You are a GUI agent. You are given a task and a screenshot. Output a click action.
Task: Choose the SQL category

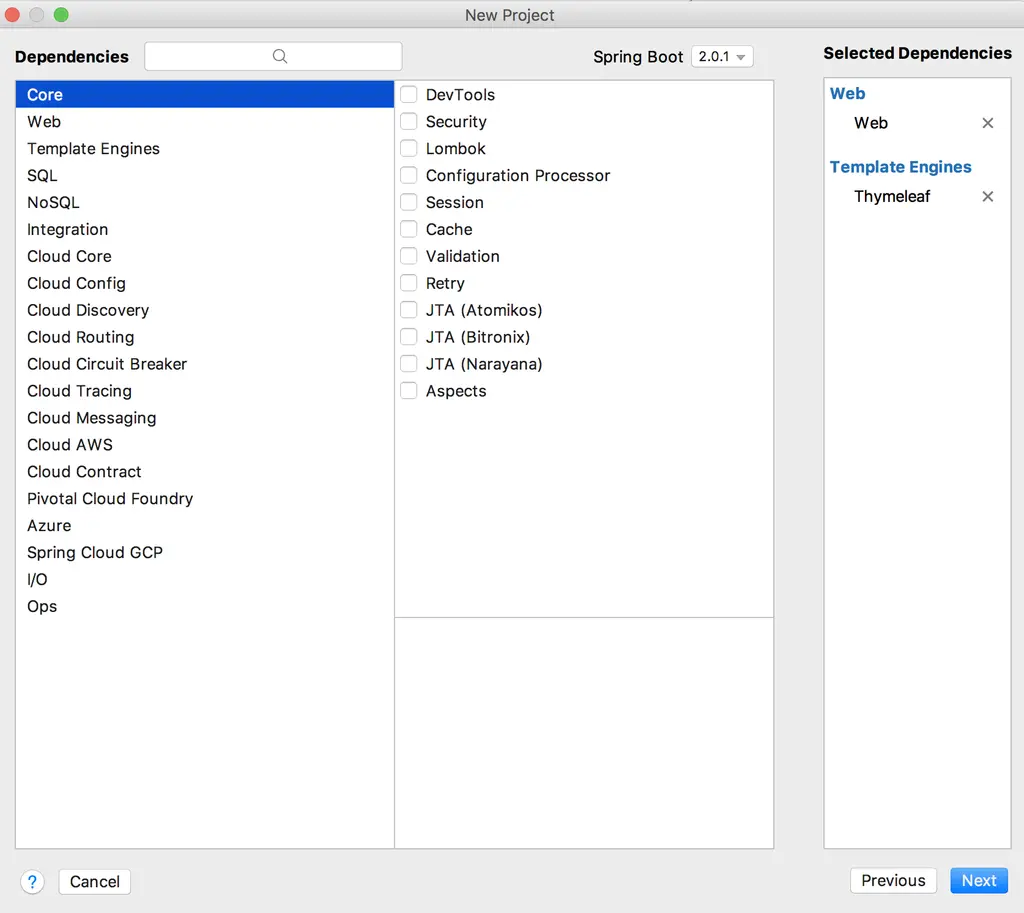[x=204, y=175]
